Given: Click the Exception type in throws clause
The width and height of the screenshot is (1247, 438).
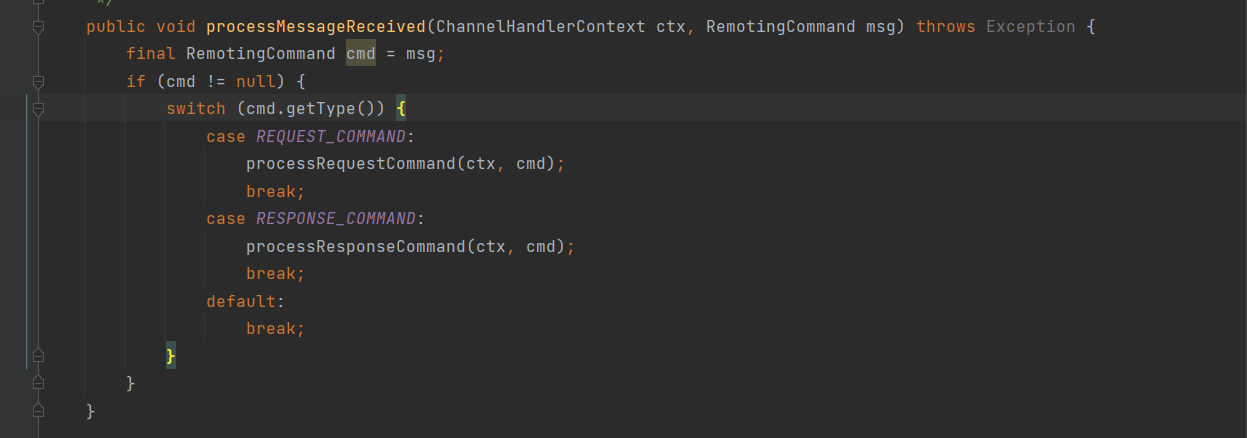Looking at the screenshot, I should (x=1030, y=26).
